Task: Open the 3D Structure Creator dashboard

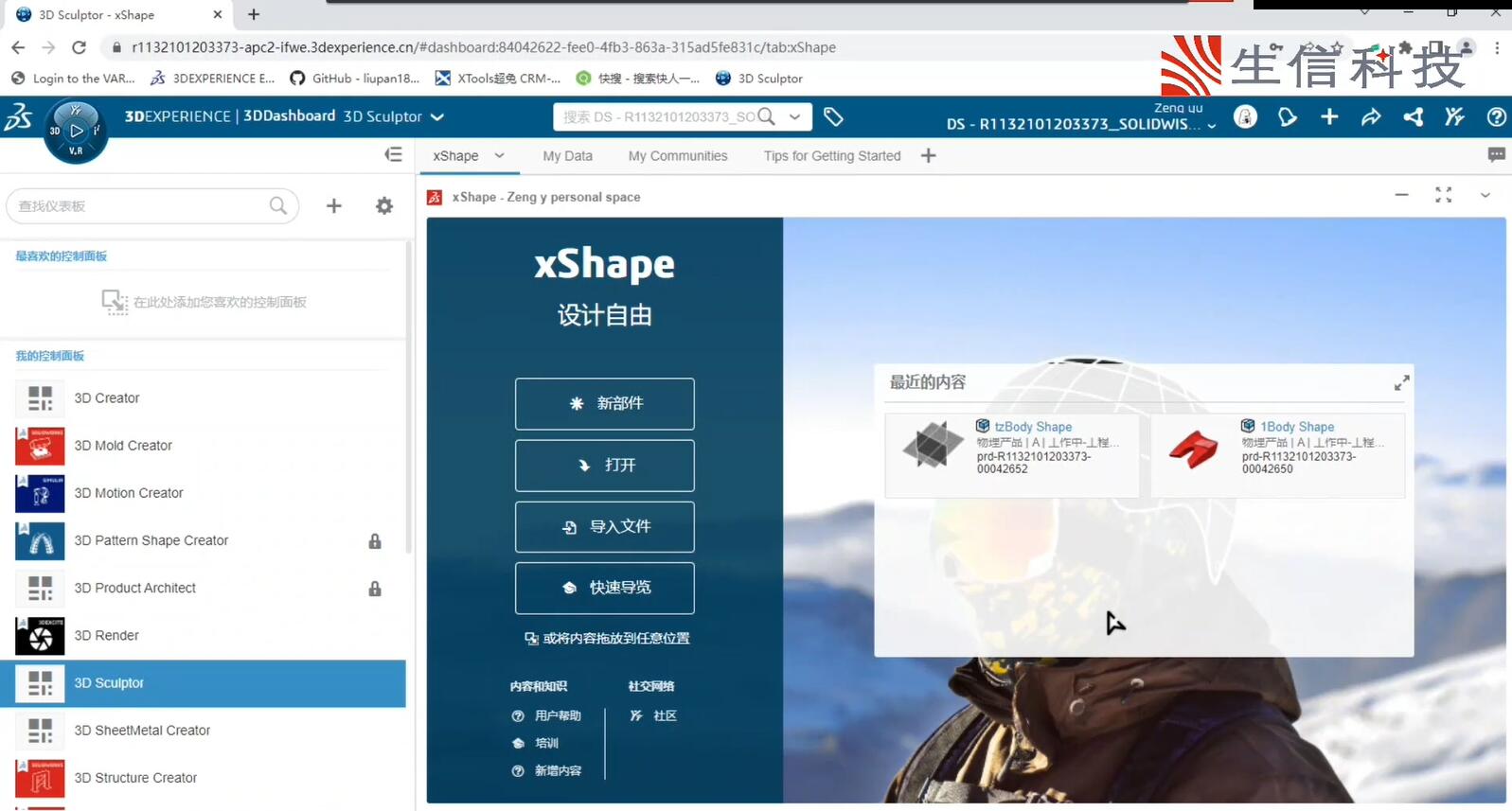Action: coord(203,778)
